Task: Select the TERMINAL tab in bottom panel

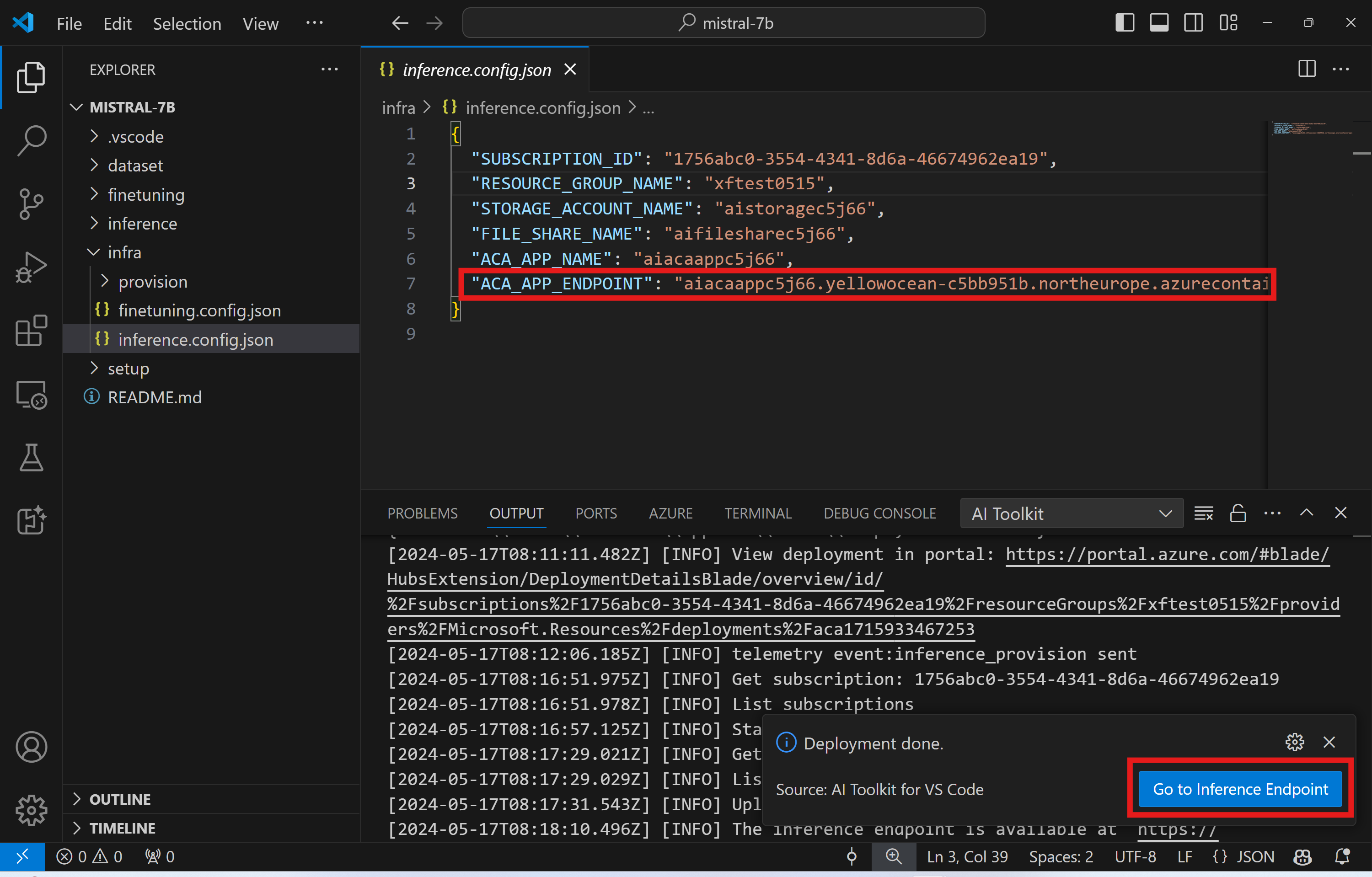Action: click(x=757, y=513)
